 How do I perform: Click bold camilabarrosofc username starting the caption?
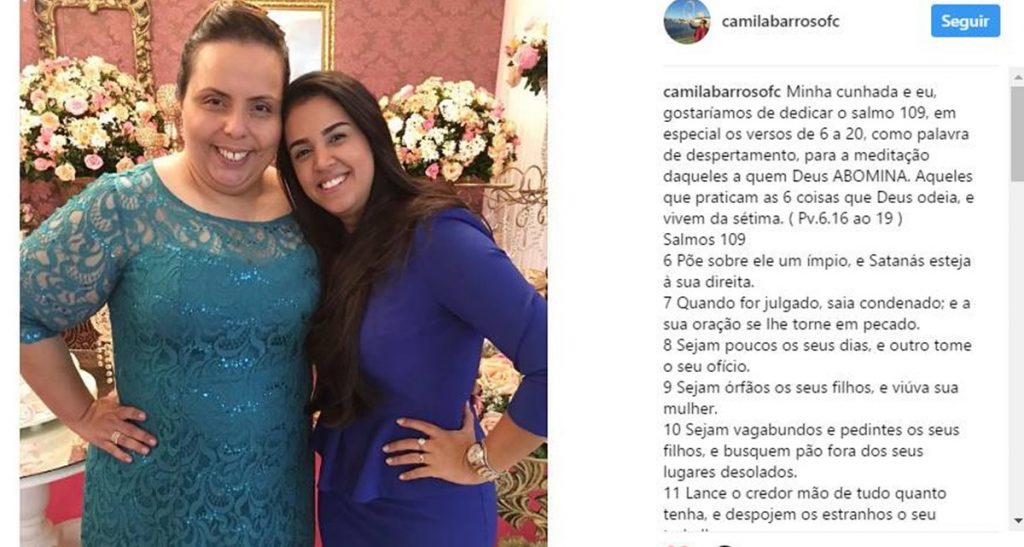point(722,92)
